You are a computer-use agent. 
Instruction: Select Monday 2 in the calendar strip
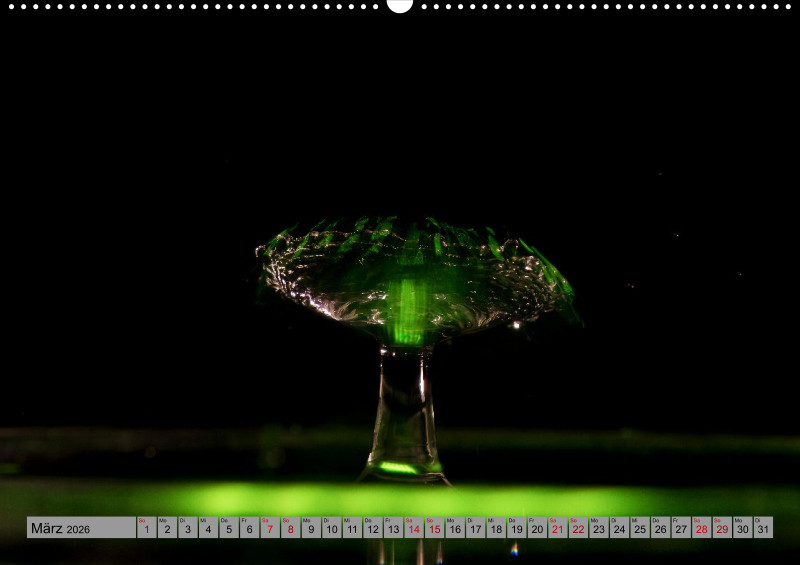(x=167, y=528)
